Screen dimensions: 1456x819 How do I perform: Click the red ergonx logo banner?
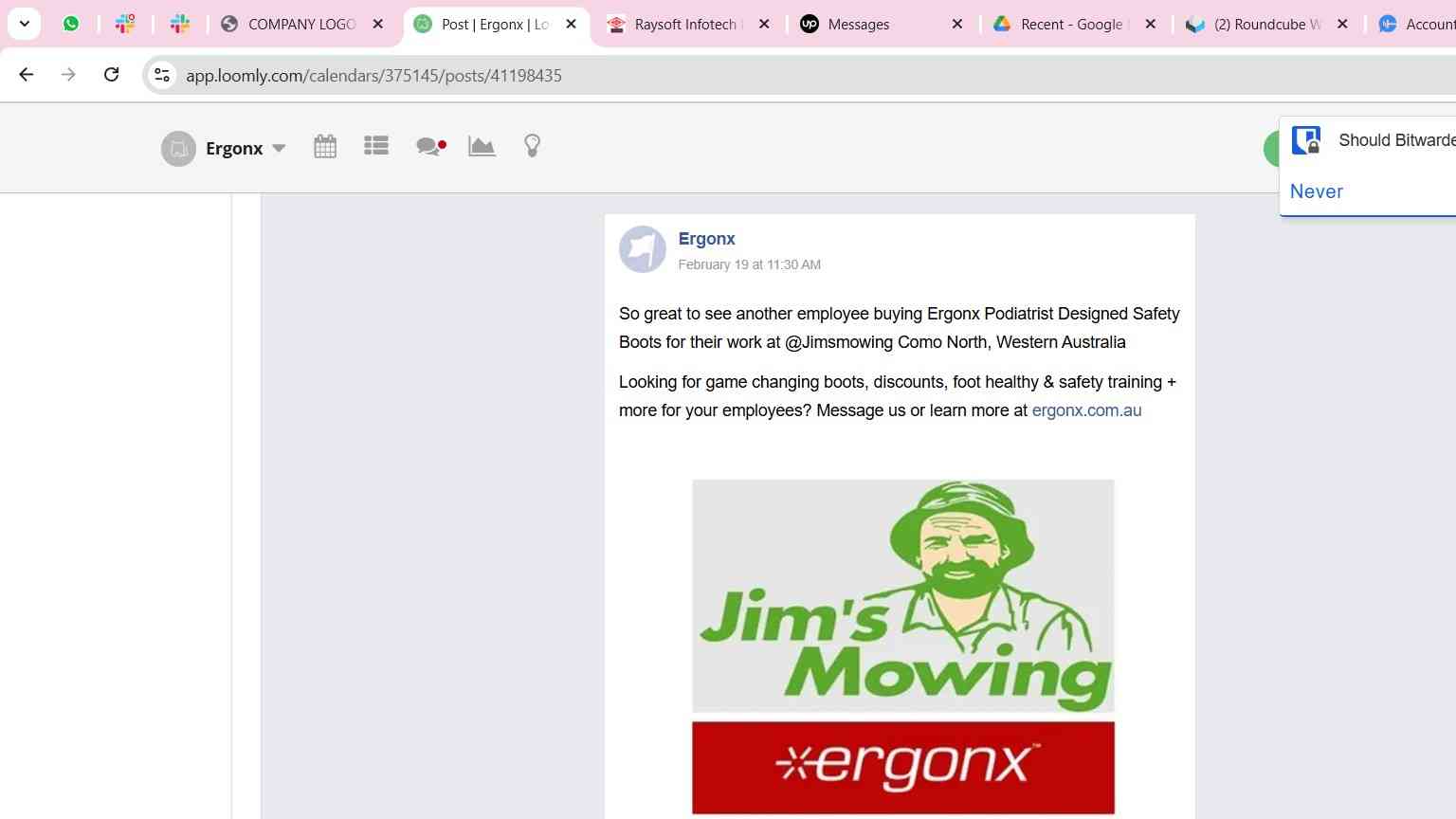pyautogui.click(x=902, y=767)
